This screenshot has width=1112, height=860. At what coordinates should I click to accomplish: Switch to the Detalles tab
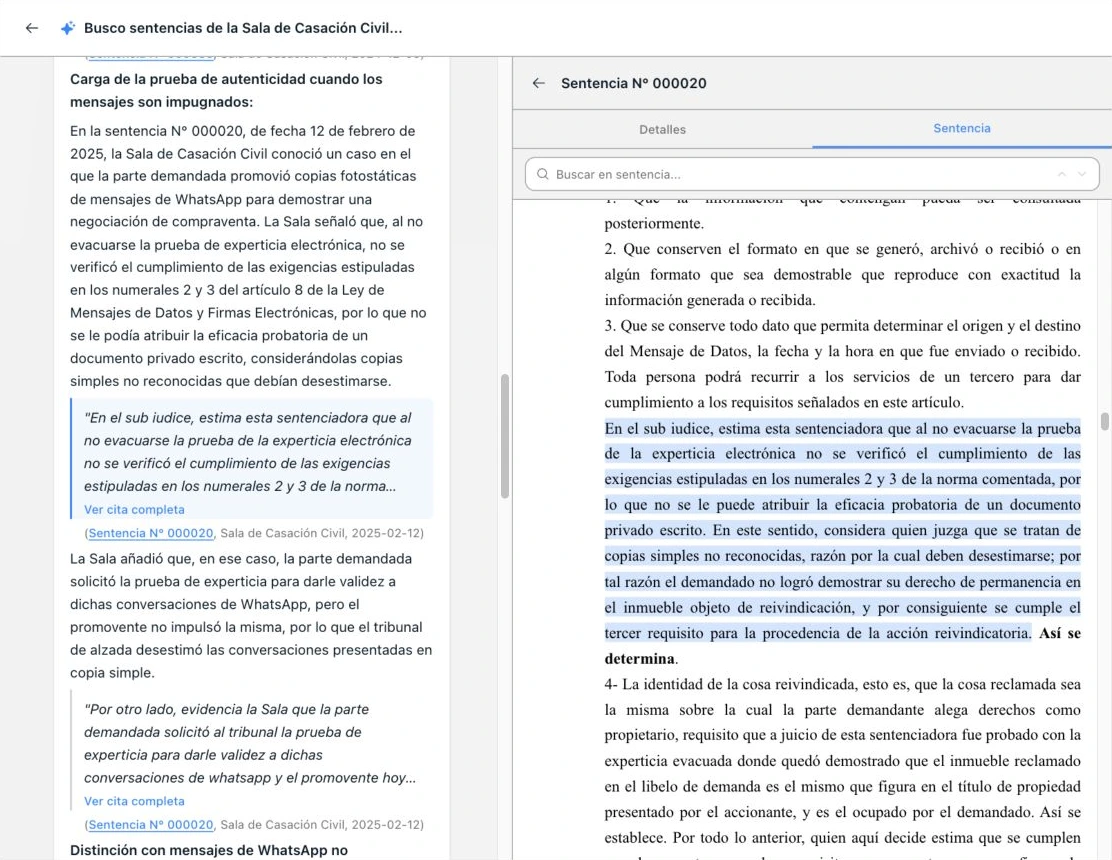(x=662, y=129)
